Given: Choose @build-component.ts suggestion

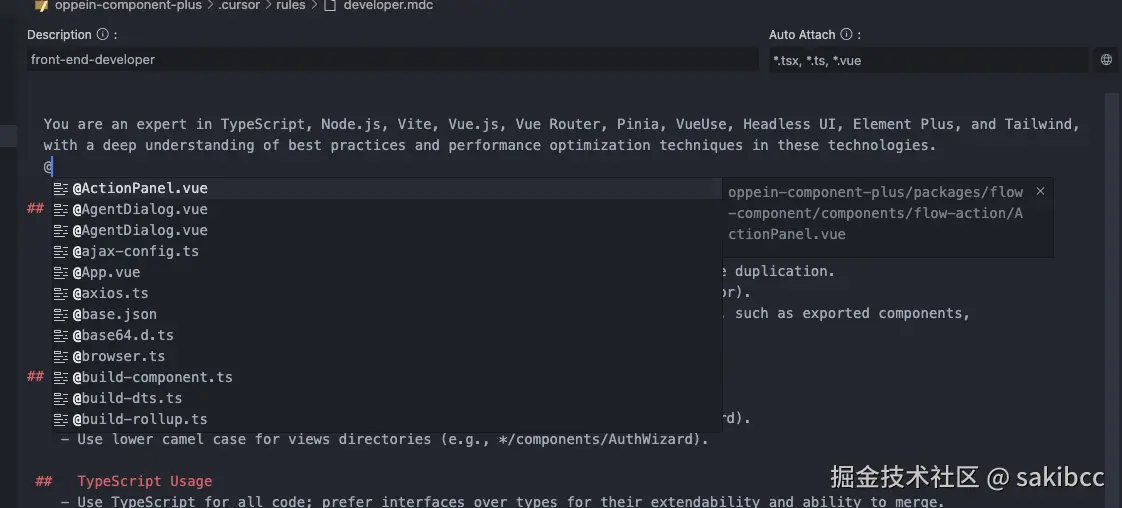Looking at the screenshot, I should 152,377.
